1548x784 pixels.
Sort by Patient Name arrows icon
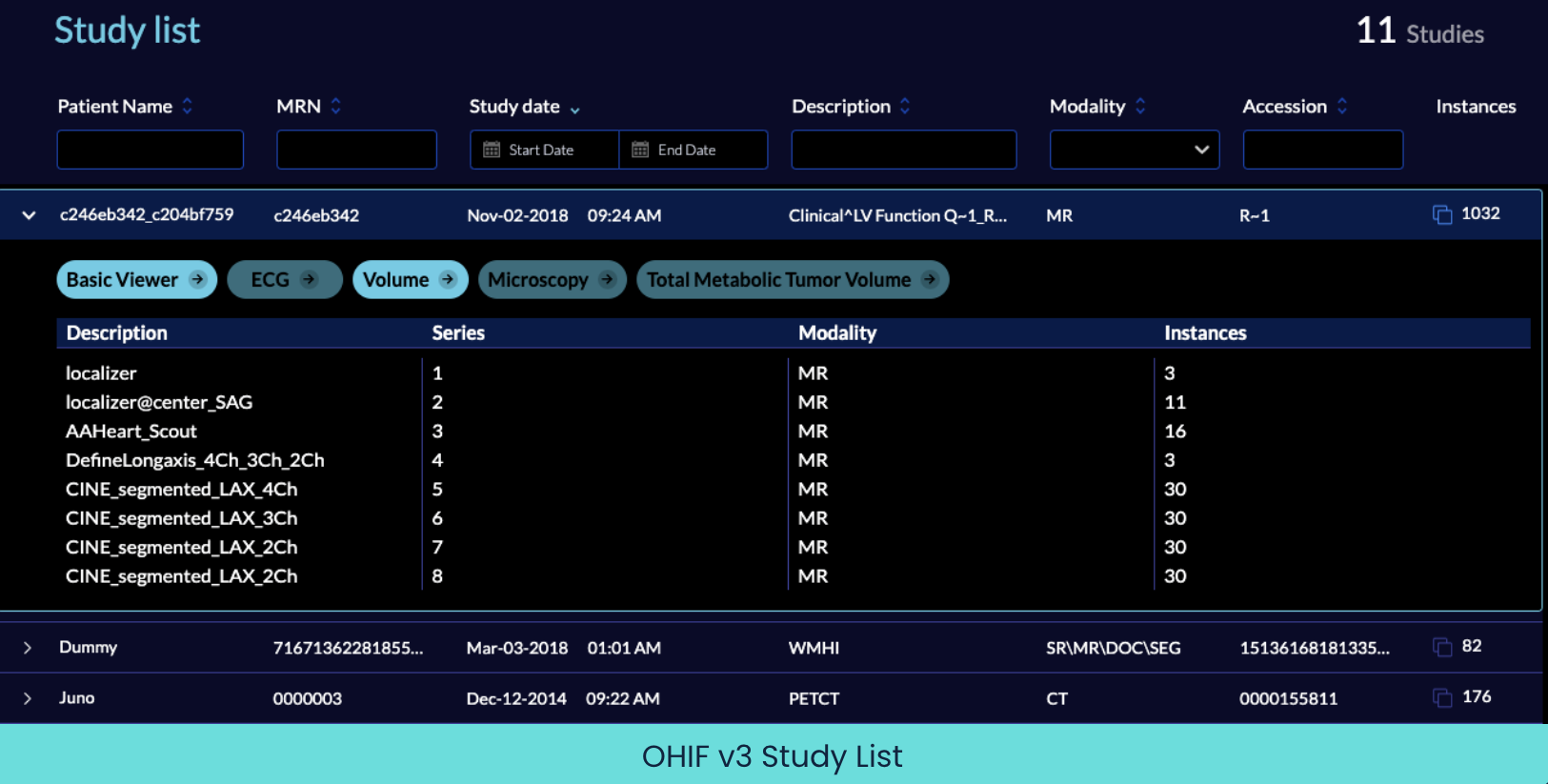tap(188, 107)
